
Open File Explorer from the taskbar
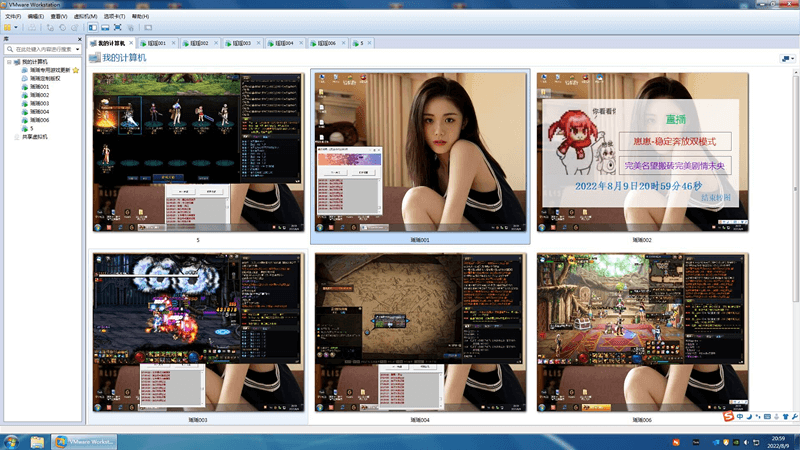click(37, 442)
